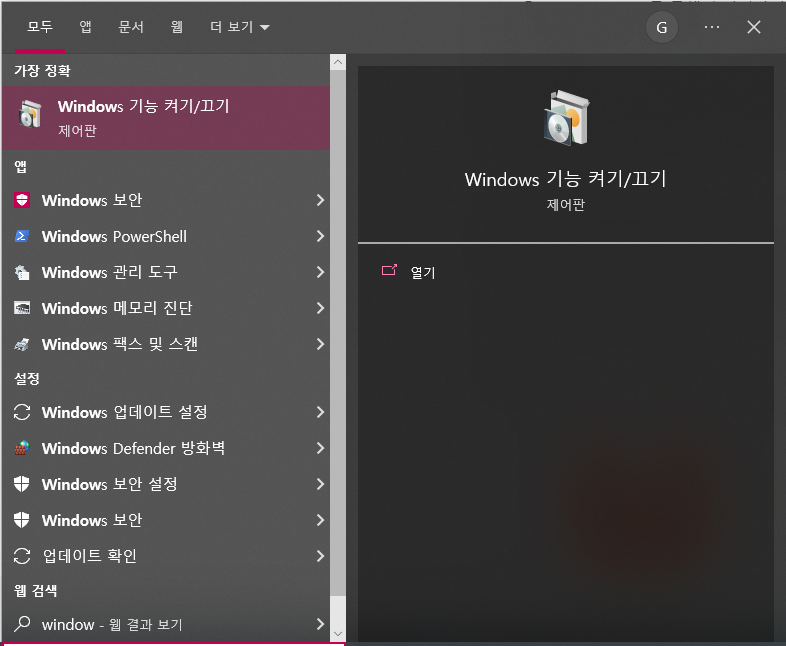Switch to the 웹 tab
This screenshot has width=786, height=646.
point(176,27)
